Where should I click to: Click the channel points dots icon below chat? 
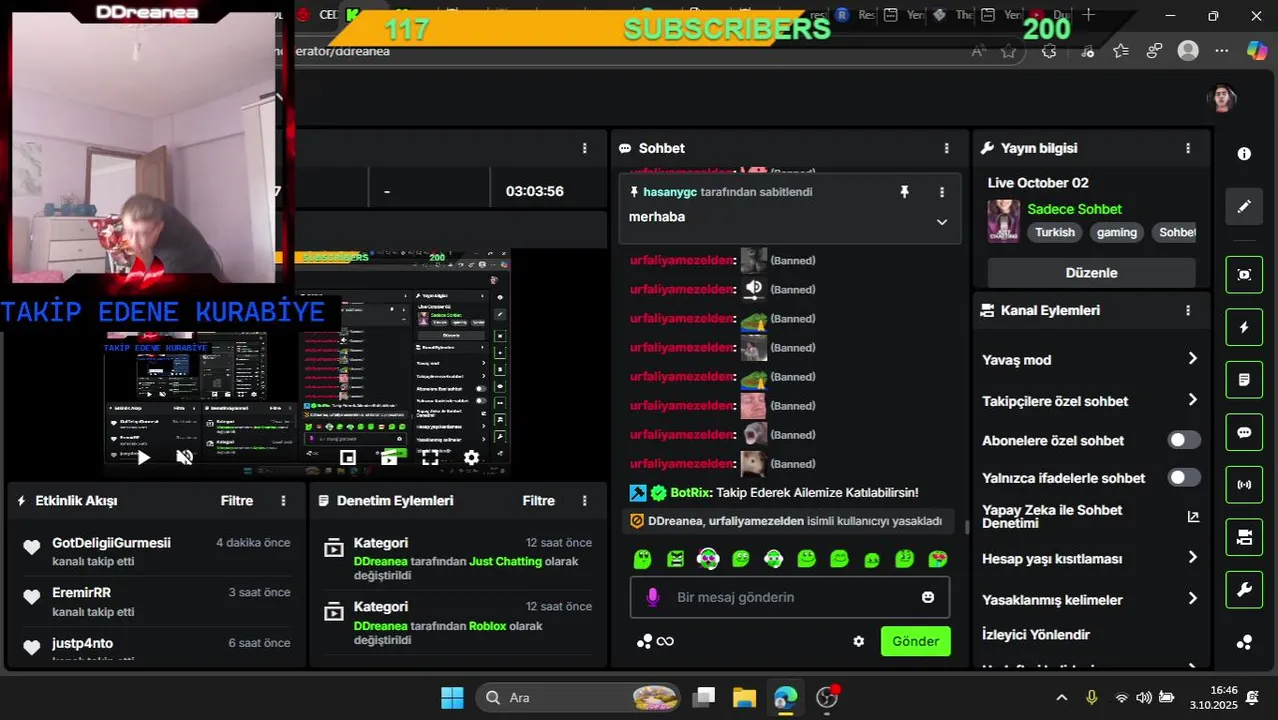click(644, 641)
